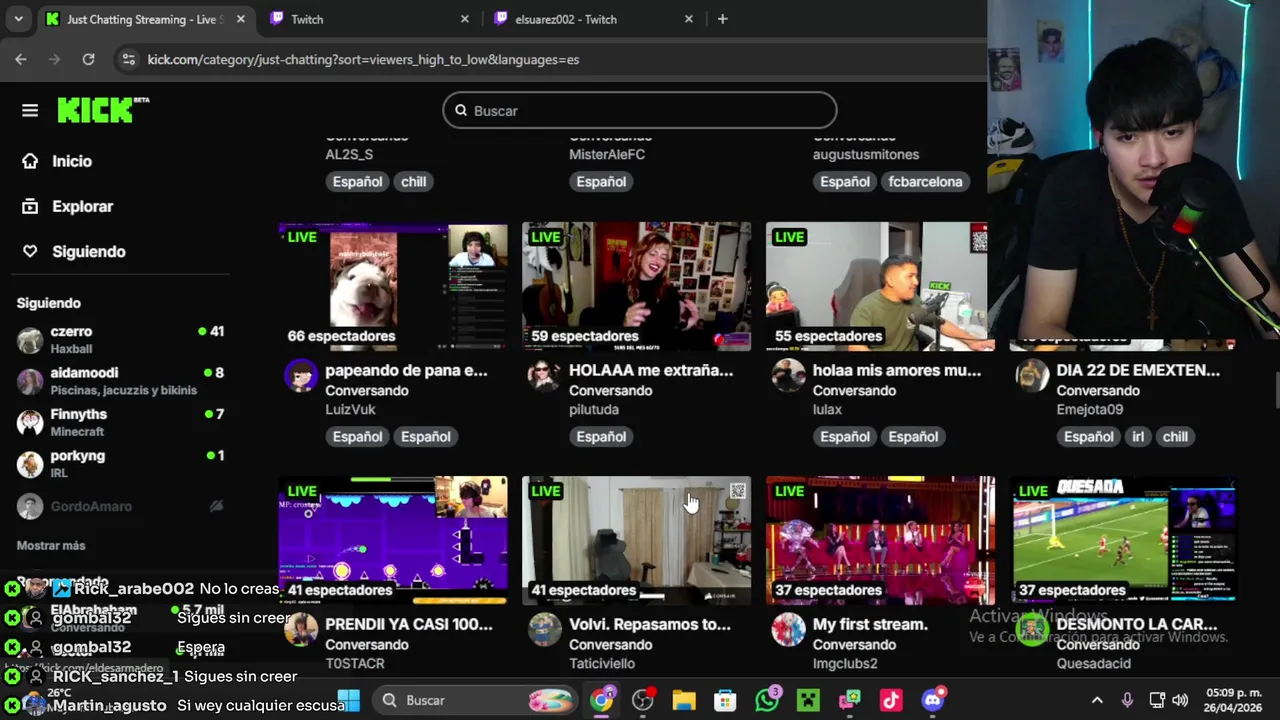Viewport: 1280px width, 720px height.
Task: Click the irl tag under Emejota09
Action: (x=1138, y=436)
